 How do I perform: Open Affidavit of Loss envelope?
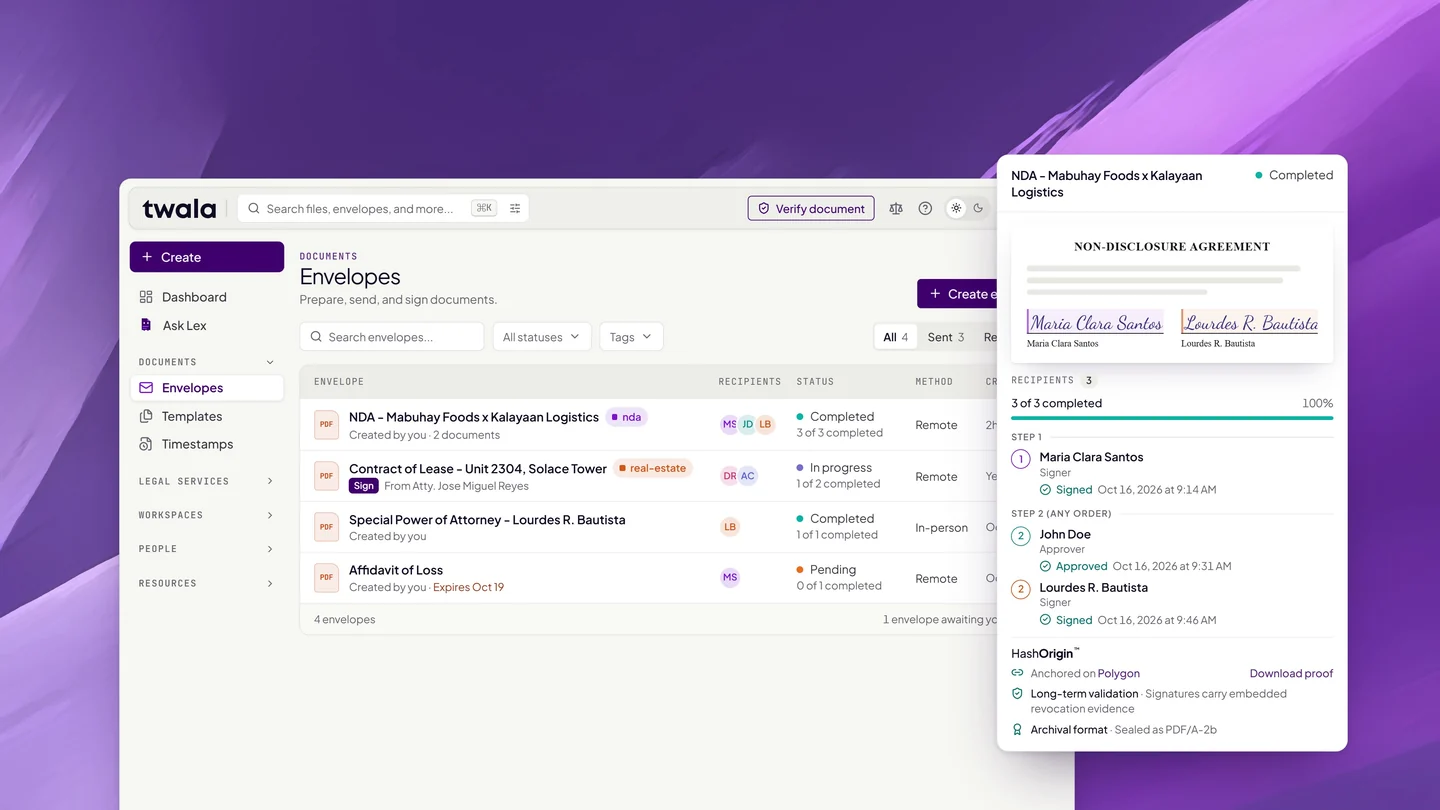396,570
